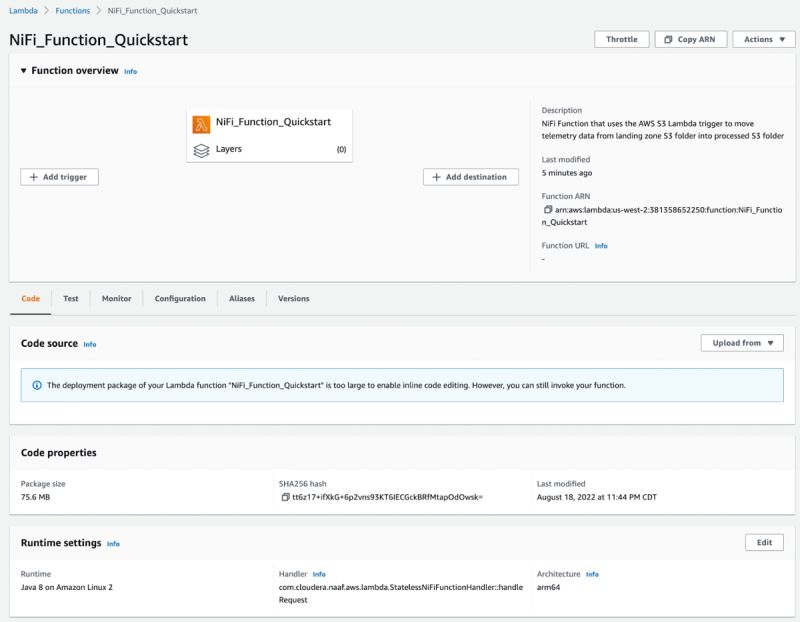This screenshot has height=622, width=800.
Task: Open the Actions dropdown menu
Action: tap(763, 39)
